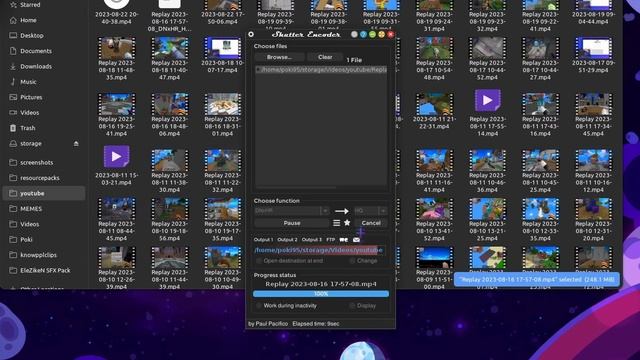Open the function dropdown under Choose function
Viewport: 640px width, 360px height.
pos(291,211)
